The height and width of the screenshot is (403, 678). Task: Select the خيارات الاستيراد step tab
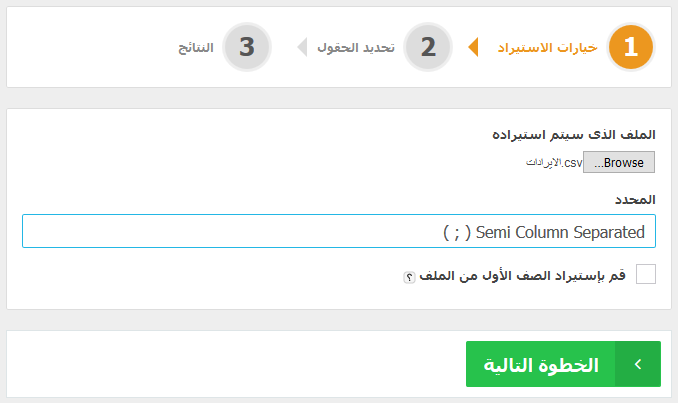click(x=548, y=47)
